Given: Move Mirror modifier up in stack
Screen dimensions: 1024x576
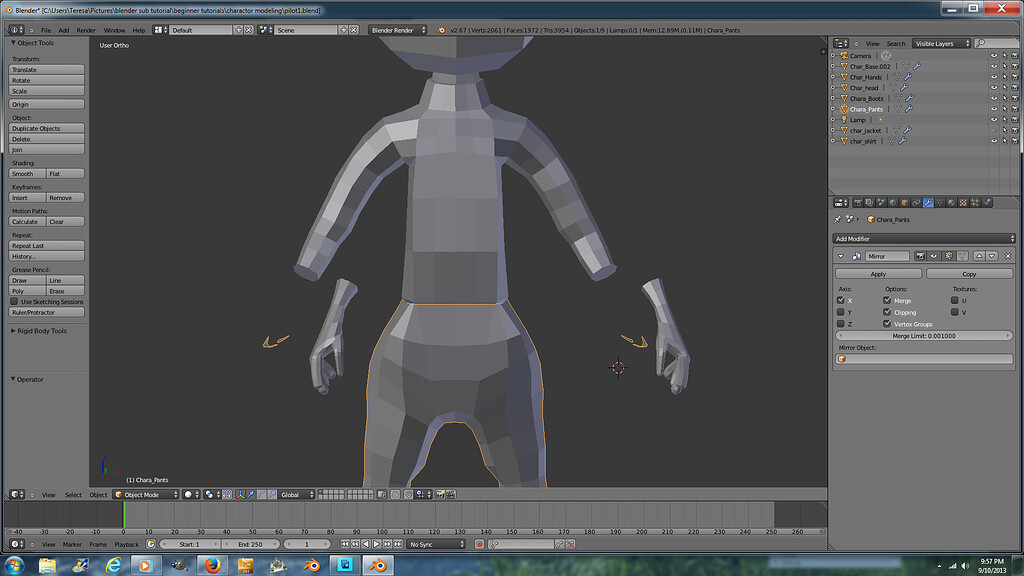Looking at the screenshot, I should point(980,256).
